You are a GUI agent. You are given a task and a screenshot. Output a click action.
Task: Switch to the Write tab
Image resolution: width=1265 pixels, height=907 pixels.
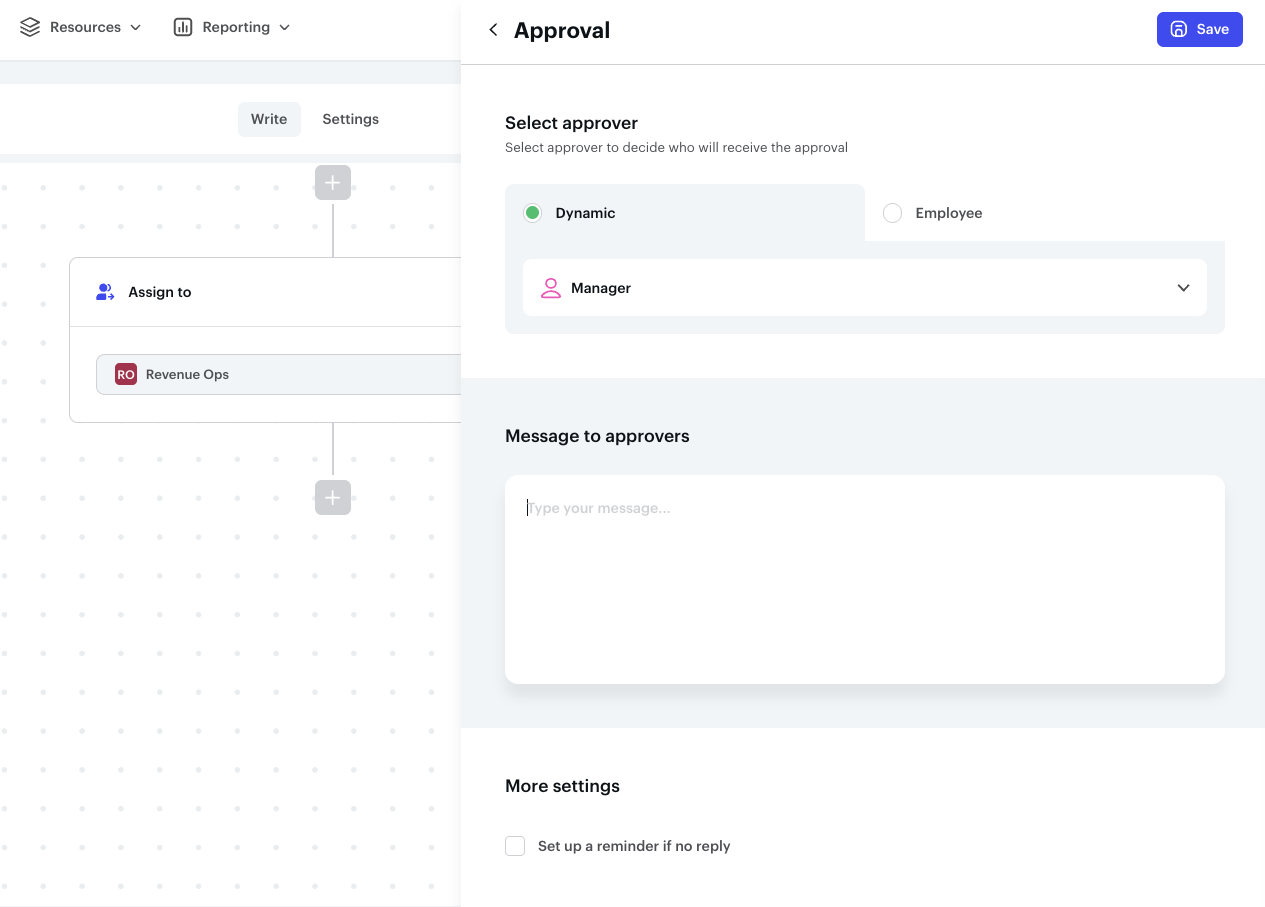tap(269, 119)
